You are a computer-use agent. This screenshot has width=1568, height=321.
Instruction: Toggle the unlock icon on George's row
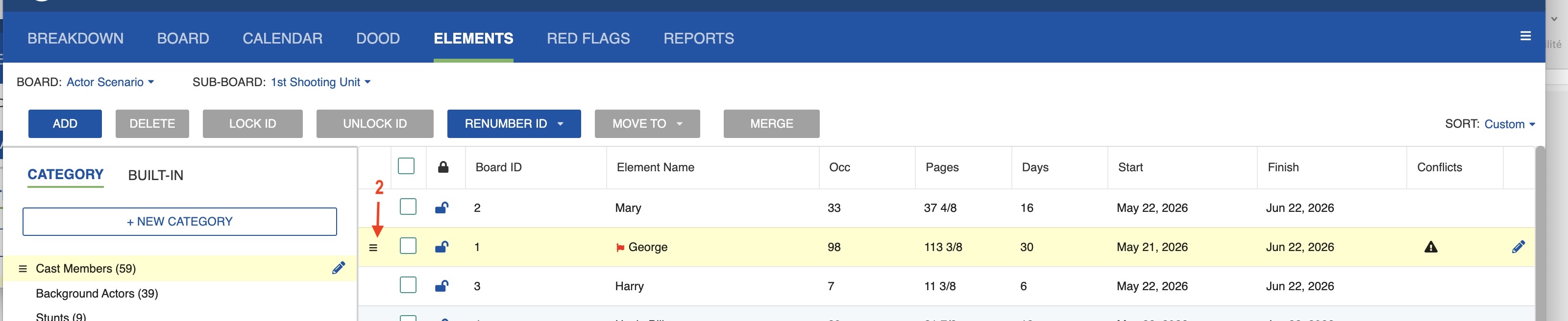point(441,247)
